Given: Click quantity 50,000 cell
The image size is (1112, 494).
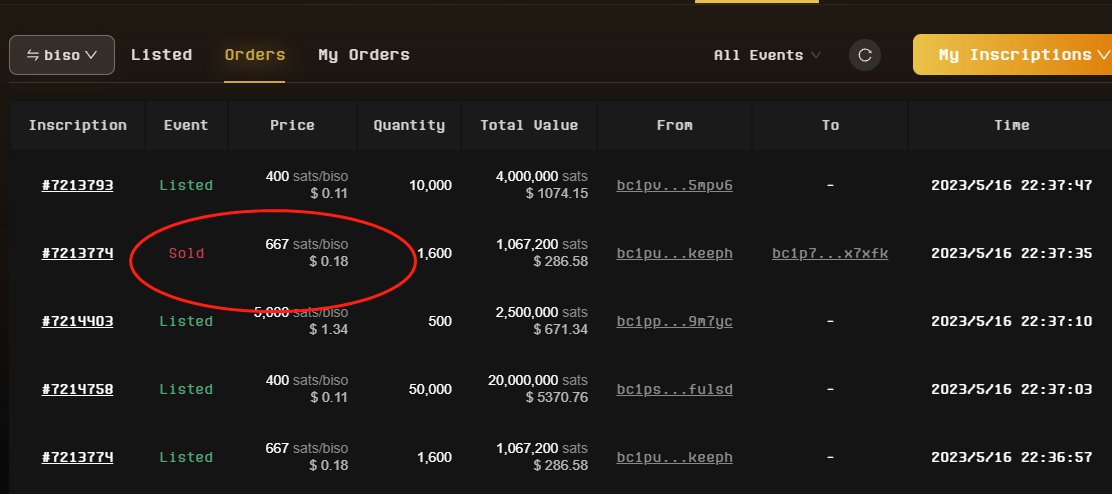Looking at the screenshot, I should pyautogui.click(x=430, y=390).
